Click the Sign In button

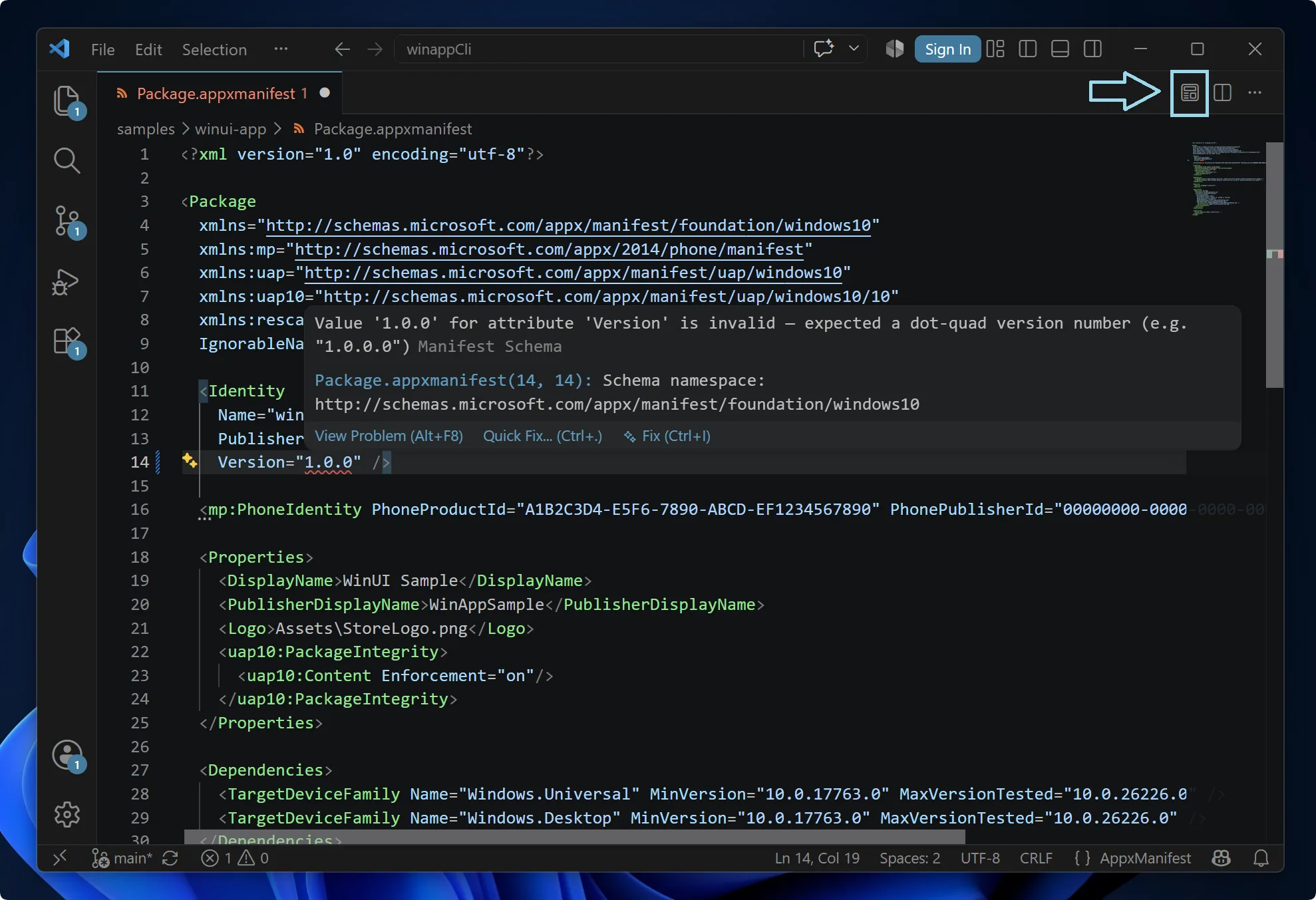[x=947, y=49]
